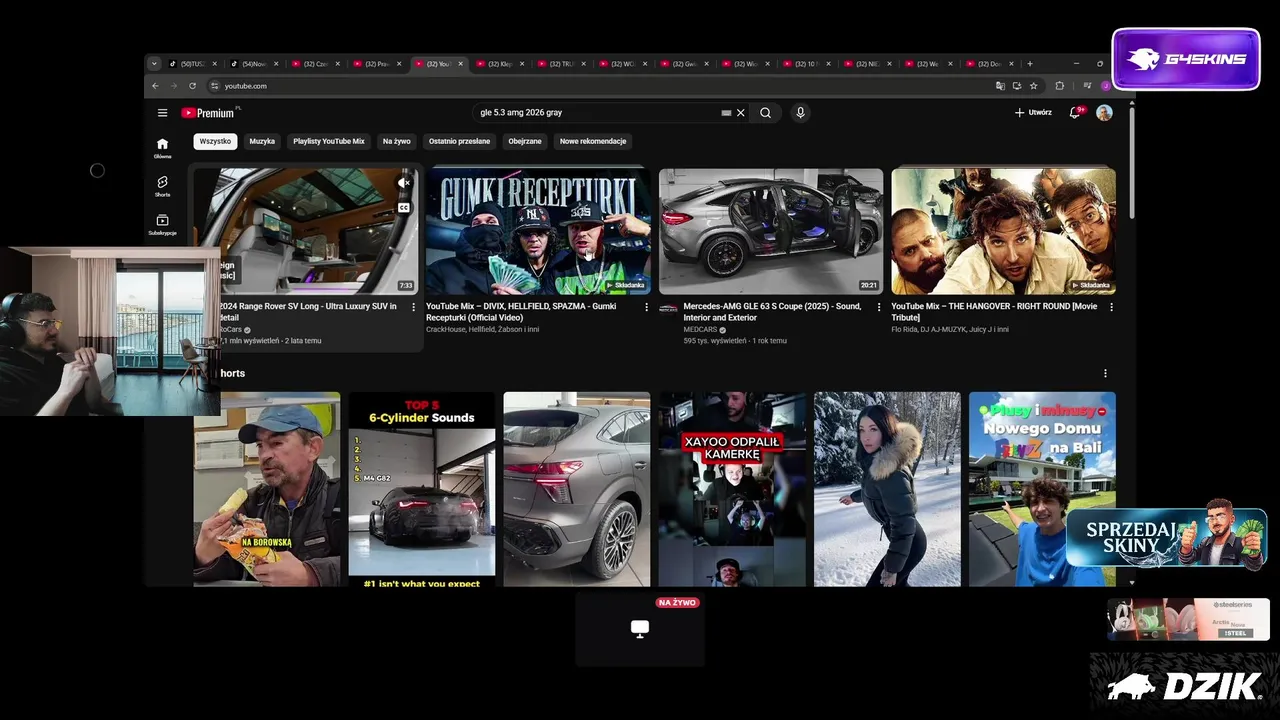Viewport: 1280px width, 720px height.
Task: Switch to the (32) Czar browser tab
Action: [x=314, y=64]
